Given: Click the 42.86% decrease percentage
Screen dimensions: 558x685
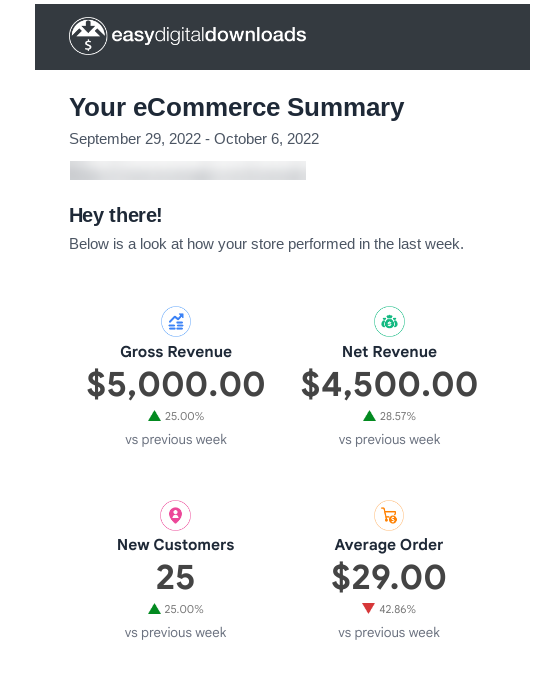Looking at the screenshot, I should [397, 609].
